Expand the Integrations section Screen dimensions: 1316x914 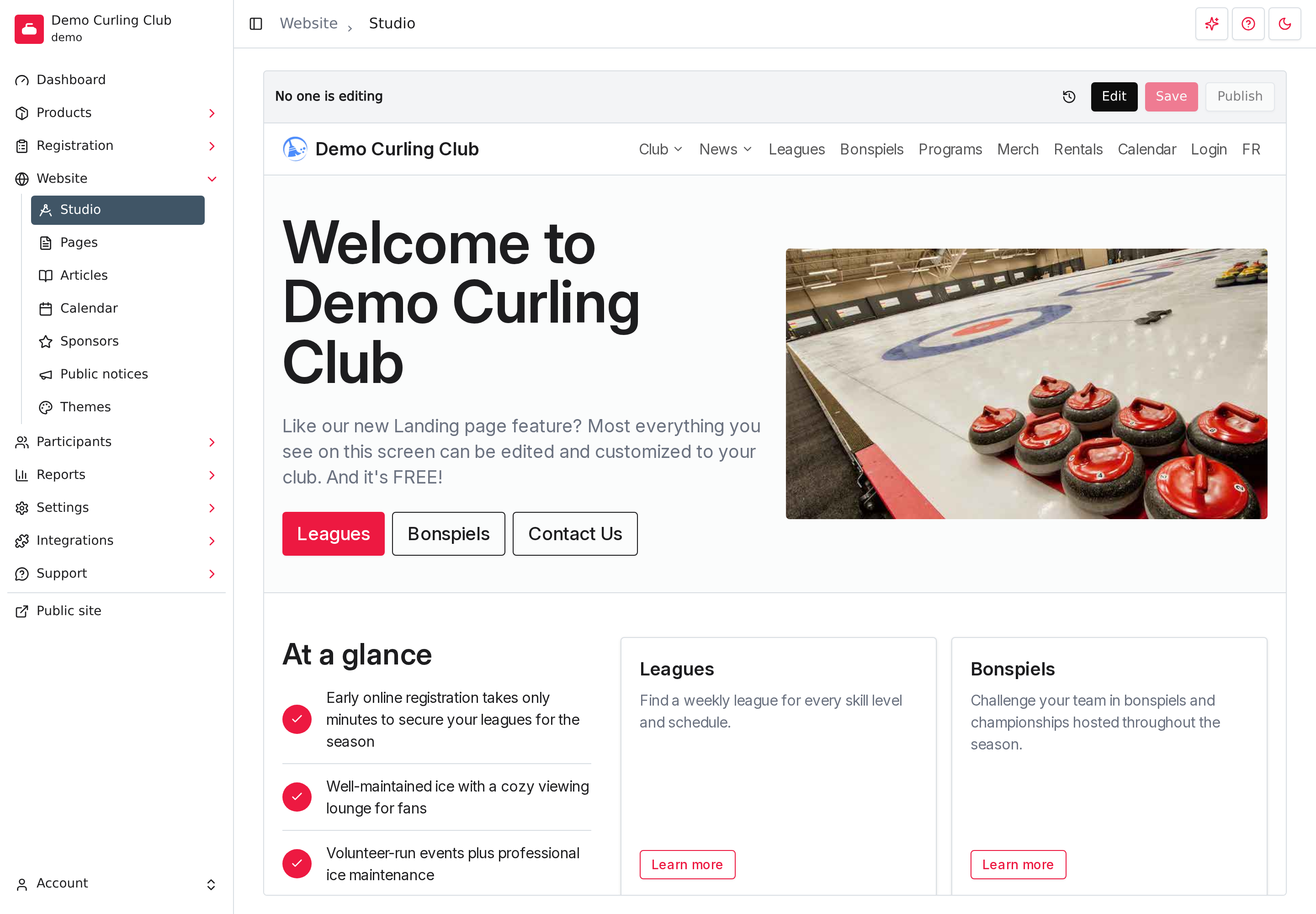pyautogui.click(x=117, y=541)
